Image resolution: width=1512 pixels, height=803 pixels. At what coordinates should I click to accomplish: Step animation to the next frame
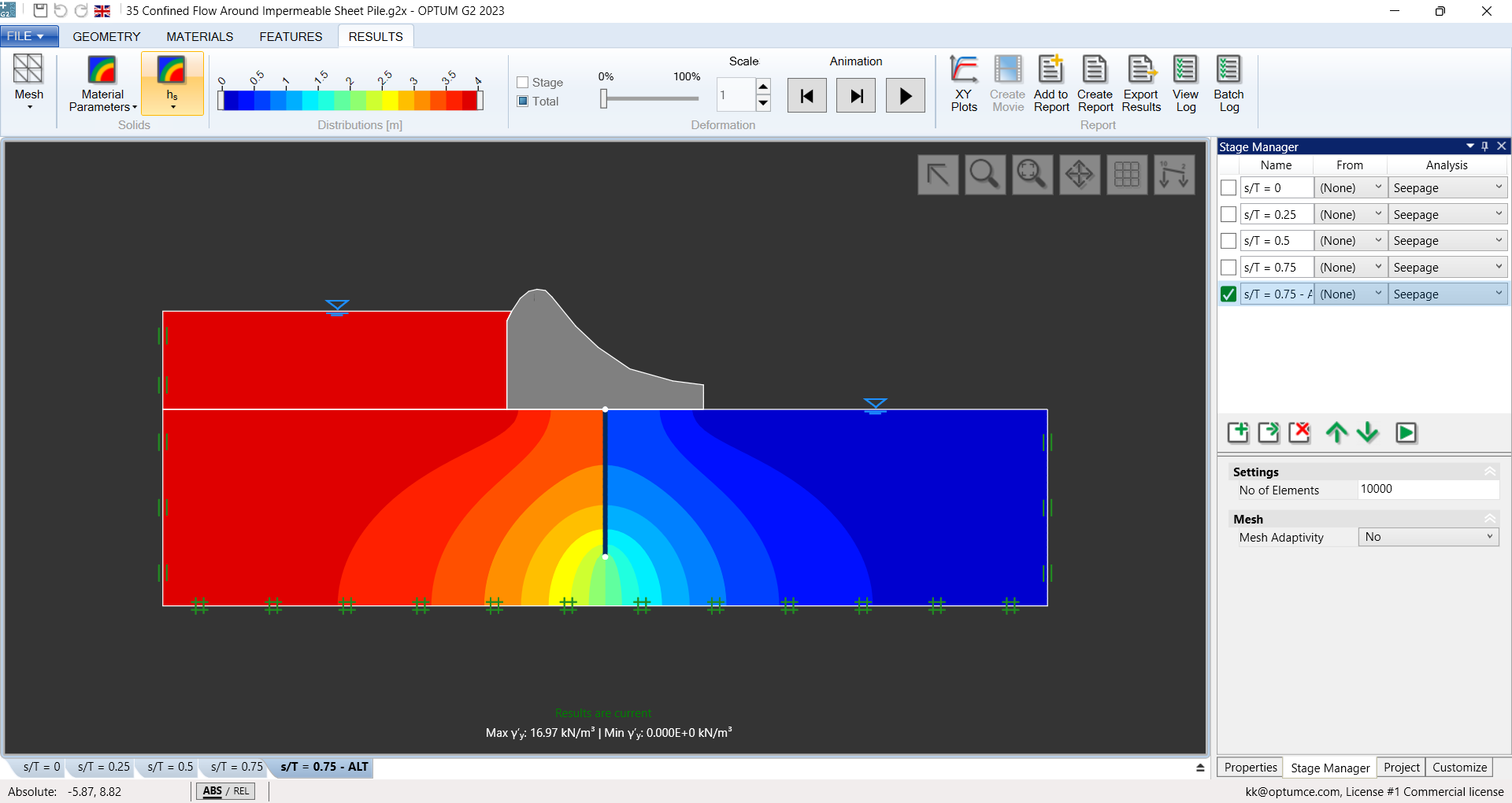[x=856, y=95]
